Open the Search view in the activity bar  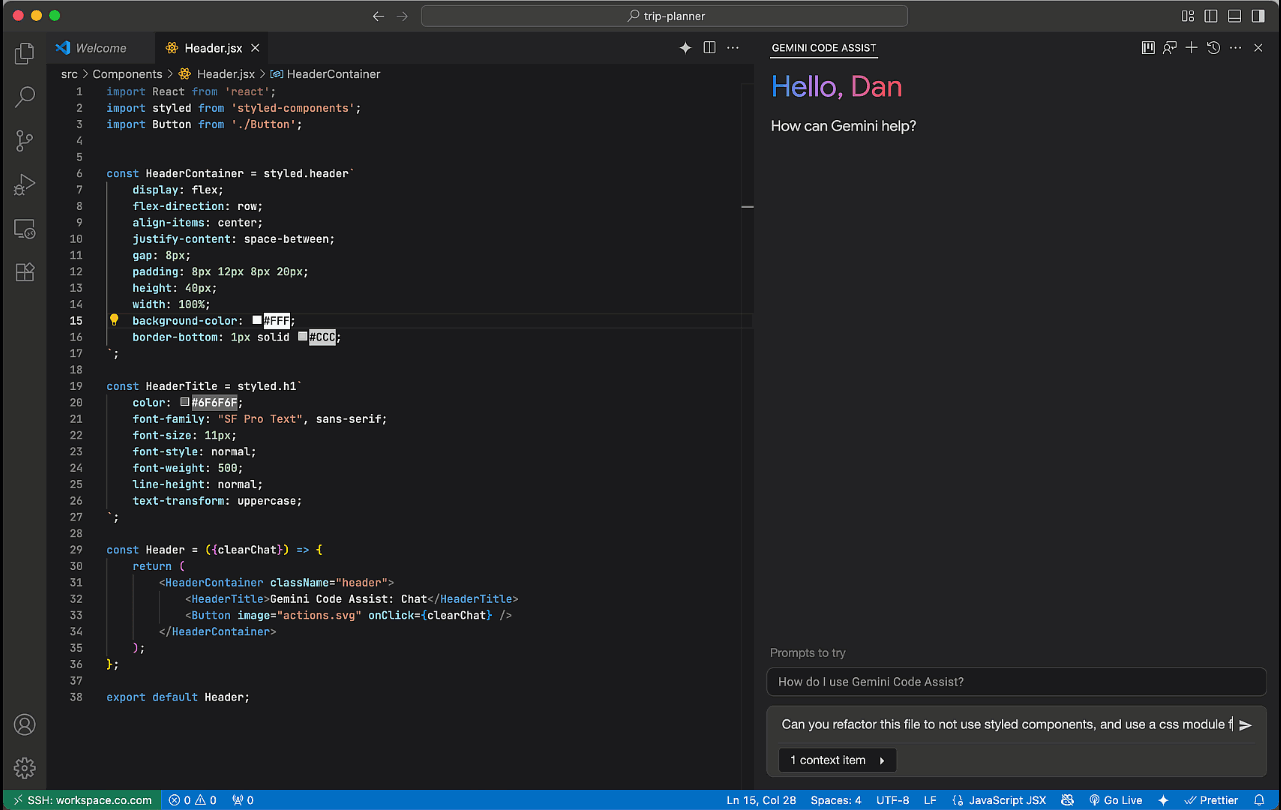point(24,96)
